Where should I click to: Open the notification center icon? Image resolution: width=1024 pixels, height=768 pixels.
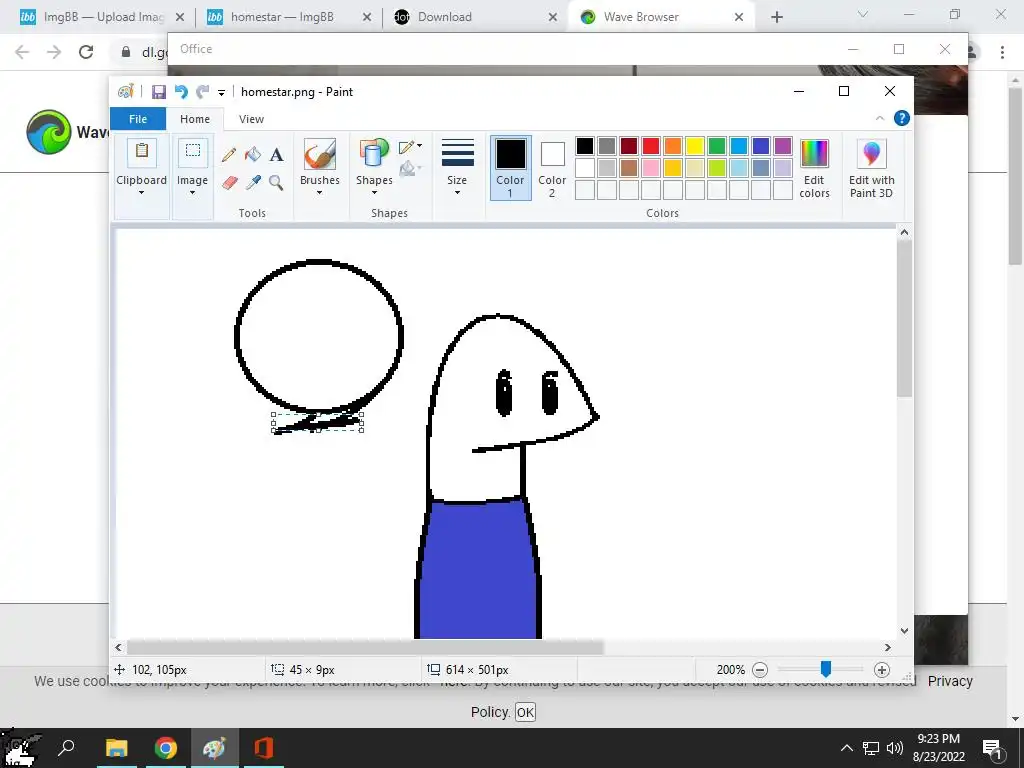pos(992,748)
